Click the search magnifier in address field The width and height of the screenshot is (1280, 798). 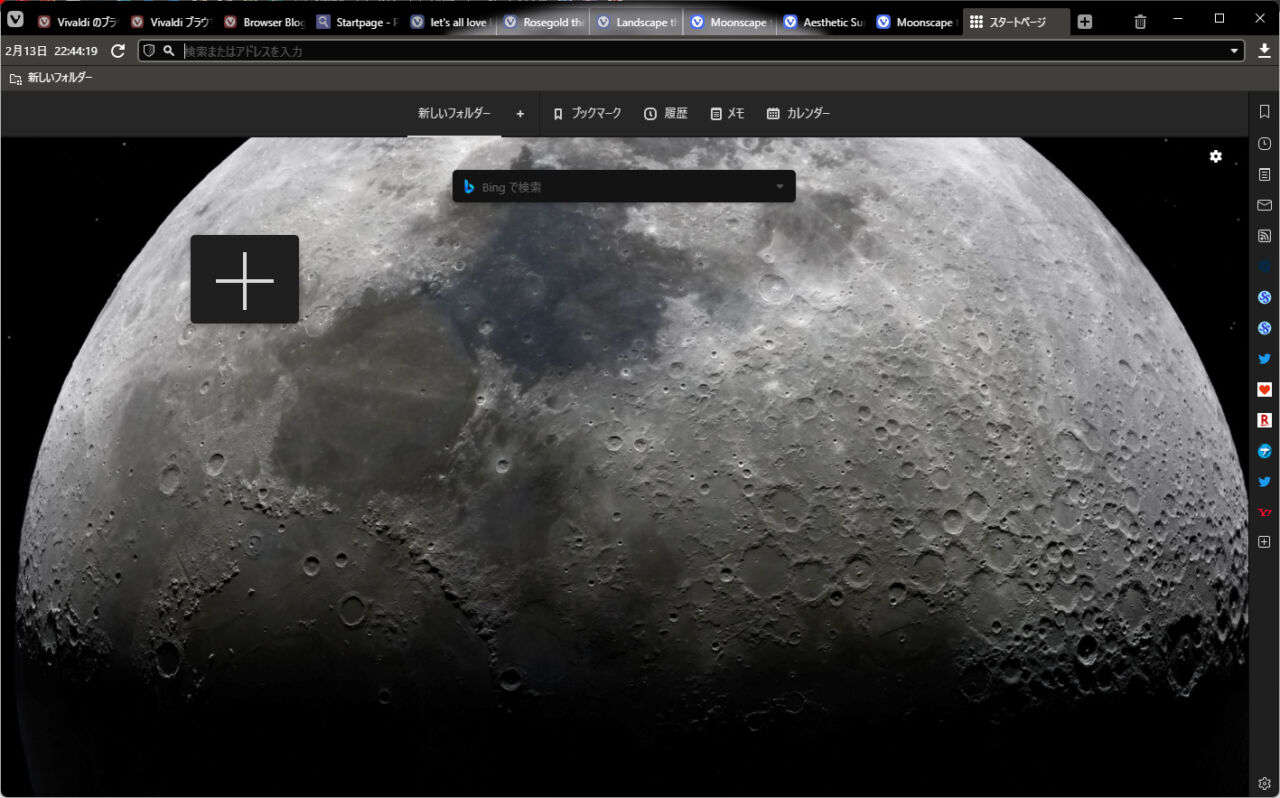coord(169,51)
